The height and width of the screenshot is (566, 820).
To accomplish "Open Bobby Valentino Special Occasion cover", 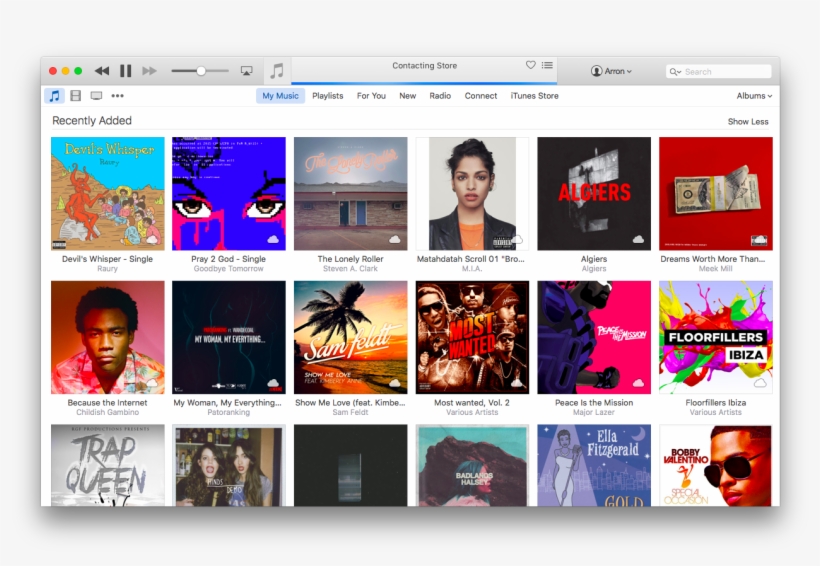I will pyautogui.click(x=715, y=465).
